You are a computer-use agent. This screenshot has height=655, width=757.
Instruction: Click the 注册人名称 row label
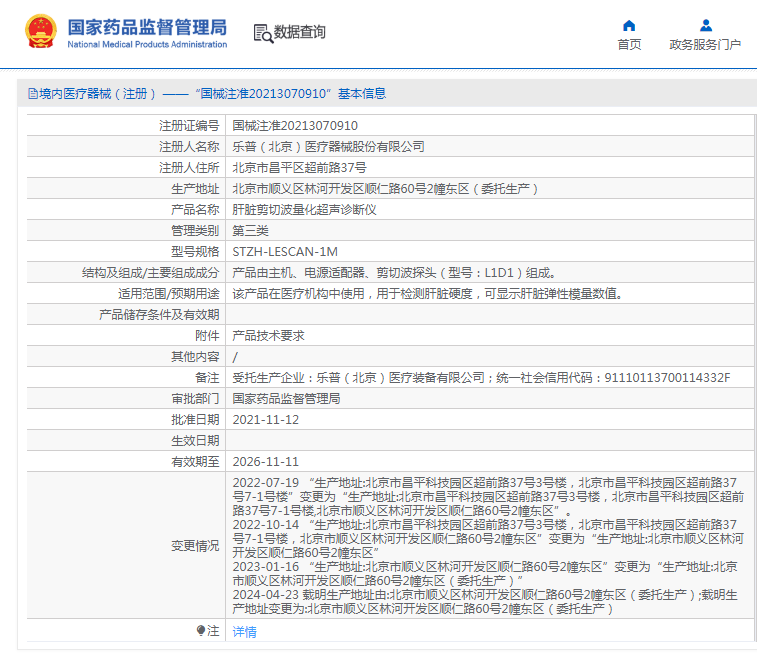click(189, 147)
